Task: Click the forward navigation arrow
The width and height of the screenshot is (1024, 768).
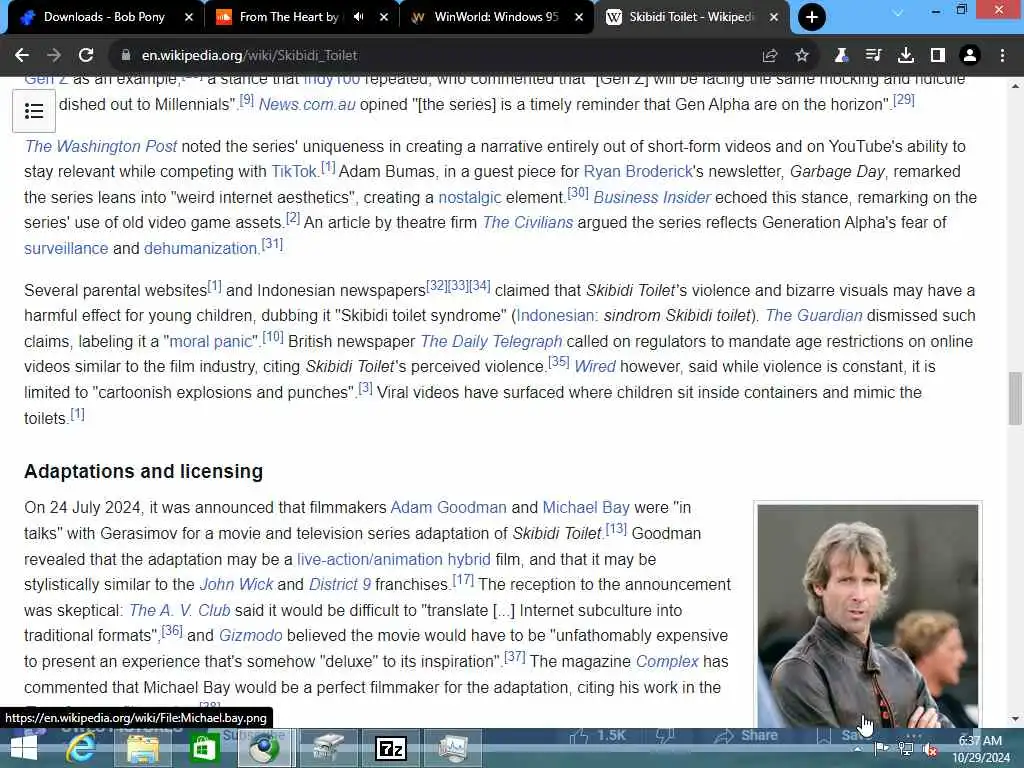Action: pos(54,56)
